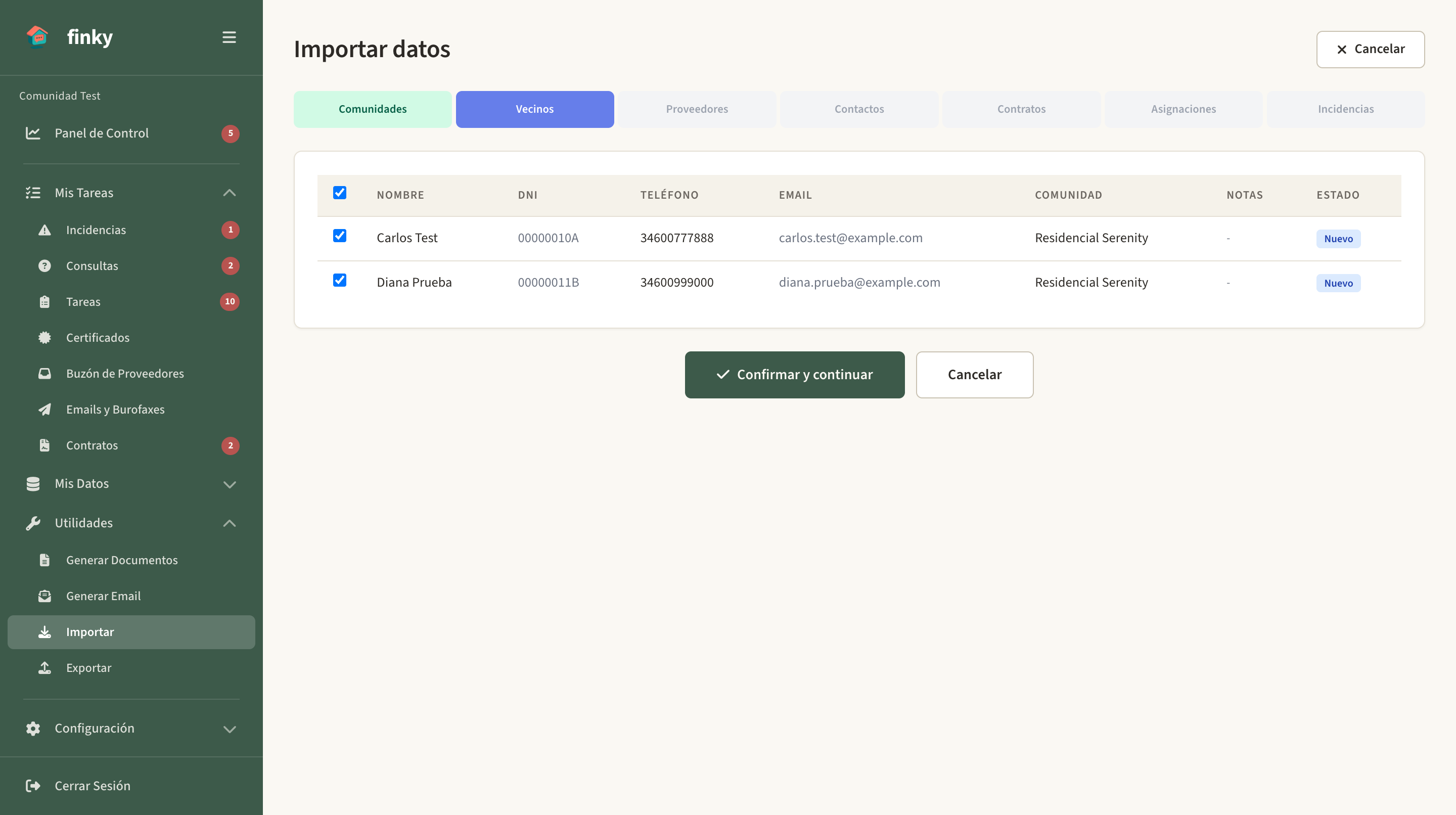Uncheck the Carlos Test row checkbox

point(340,236)
